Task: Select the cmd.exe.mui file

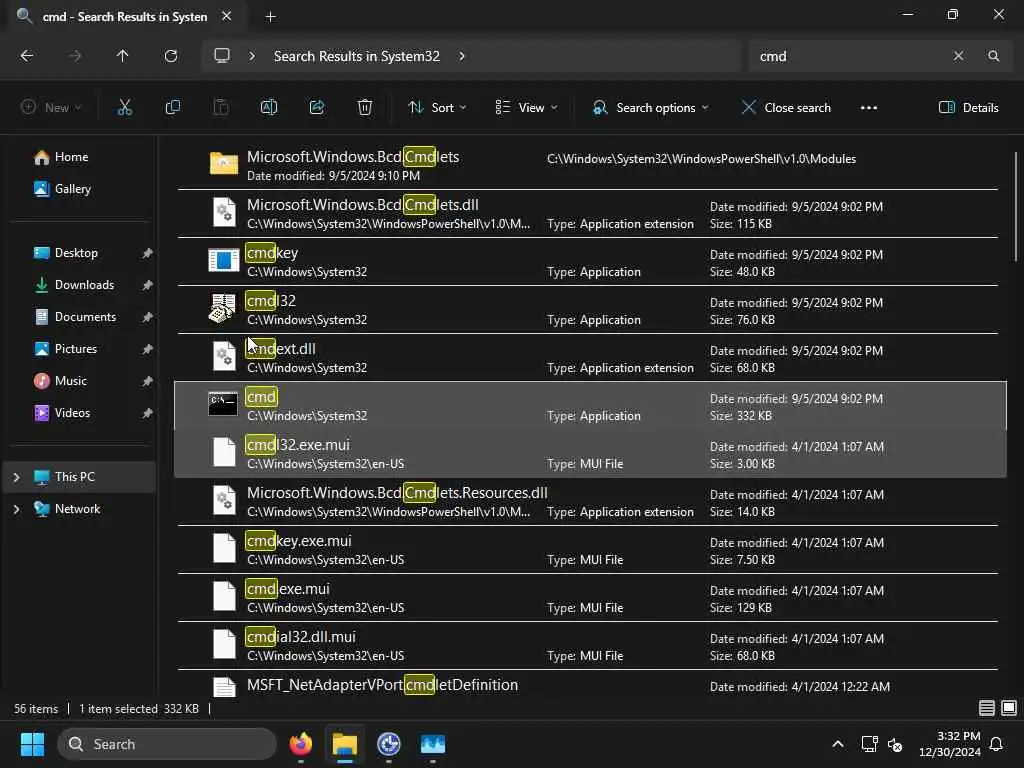Action: (x=588, y=598)
